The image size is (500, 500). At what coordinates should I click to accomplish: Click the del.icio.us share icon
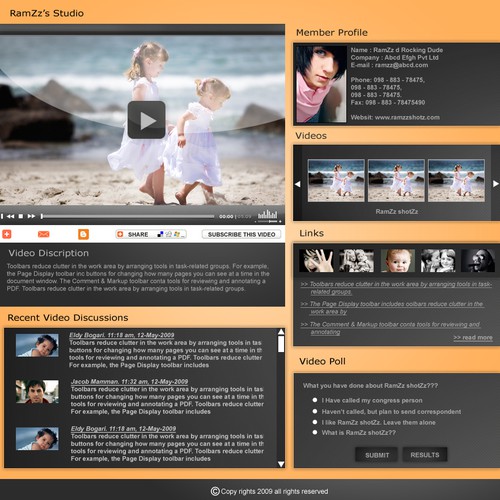(x=160, y=234)
